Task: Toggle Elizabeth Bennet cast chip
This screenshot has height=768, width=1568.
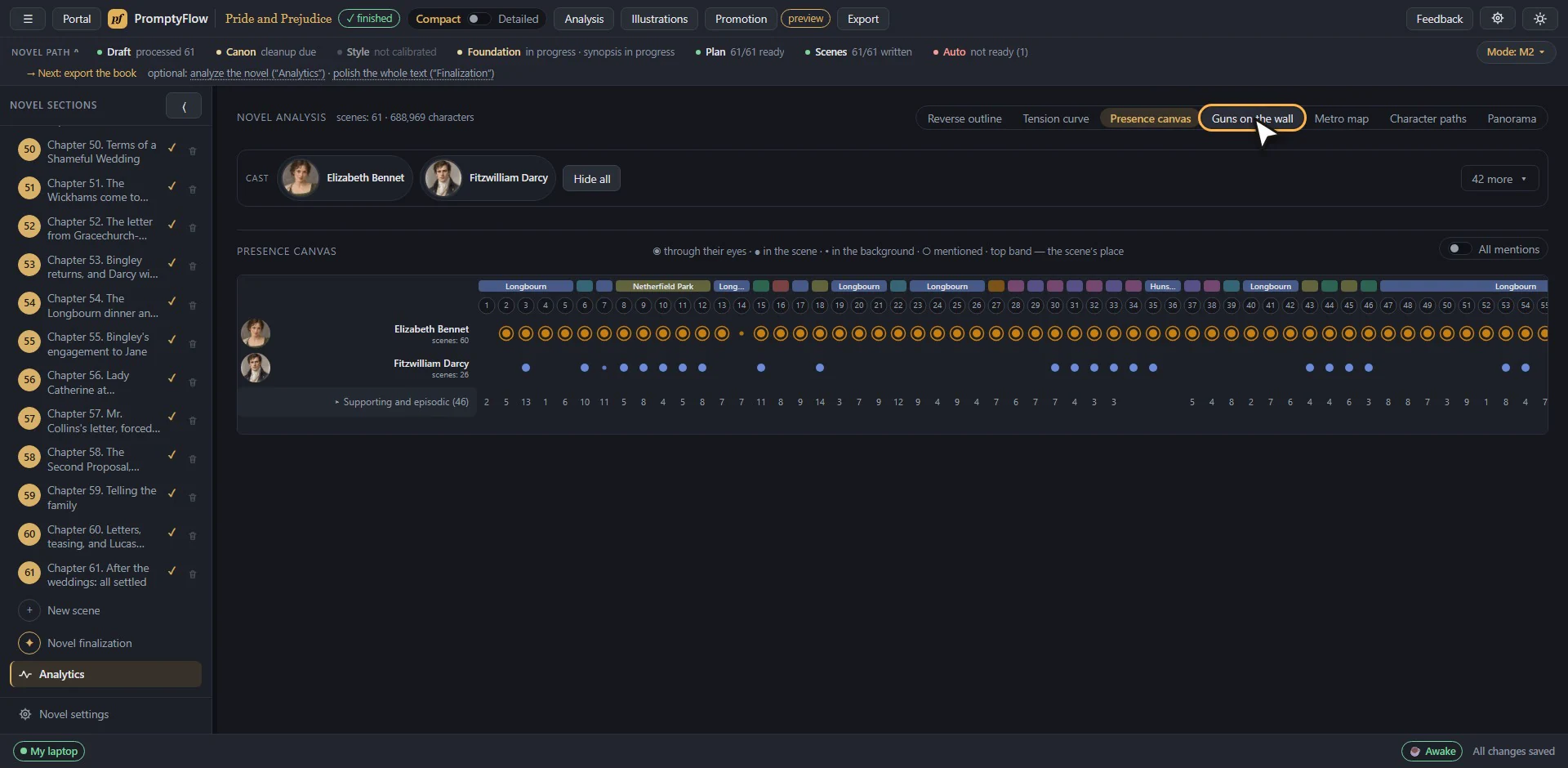Action: pos(345,178)
